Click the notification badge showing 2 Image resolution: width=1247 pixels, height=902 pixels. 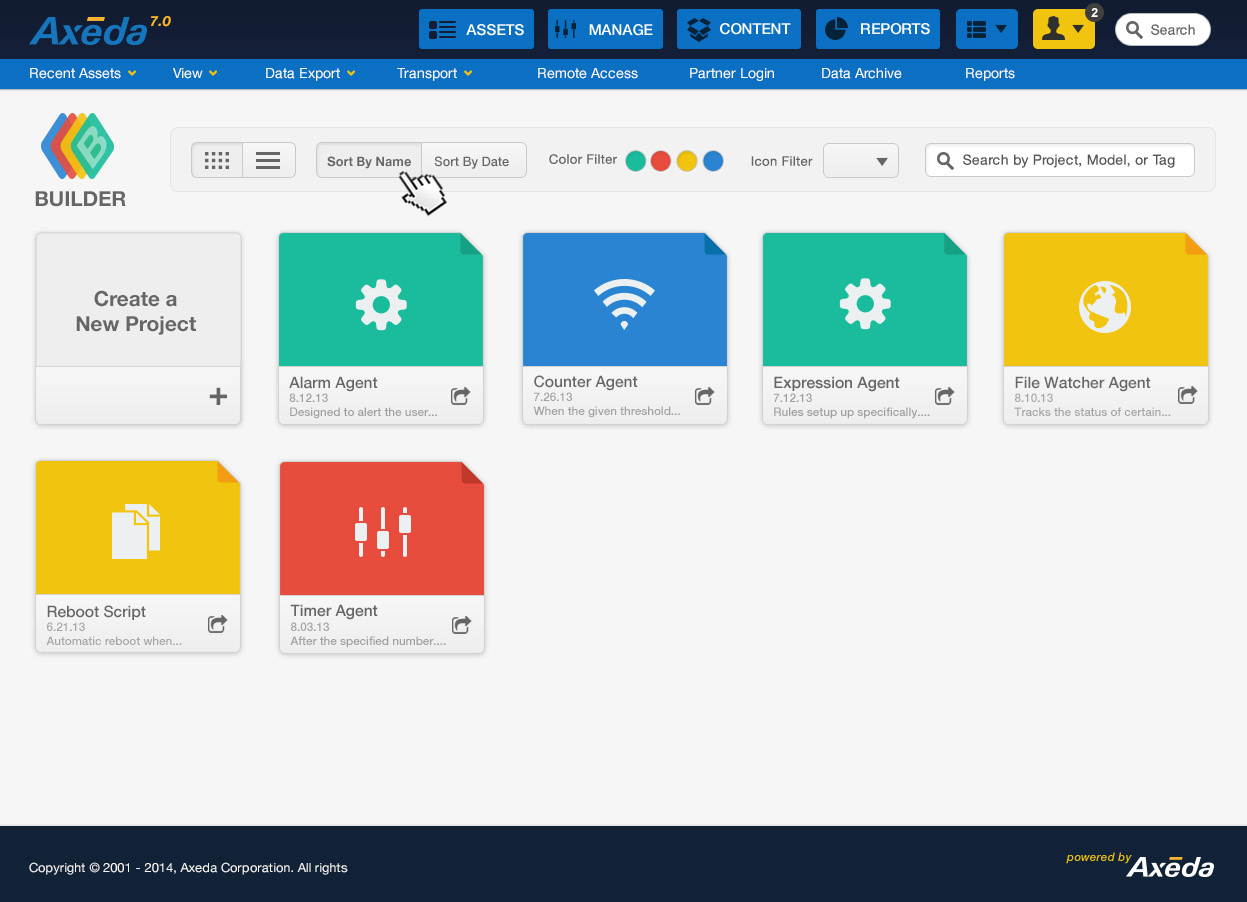(1094, 12)
